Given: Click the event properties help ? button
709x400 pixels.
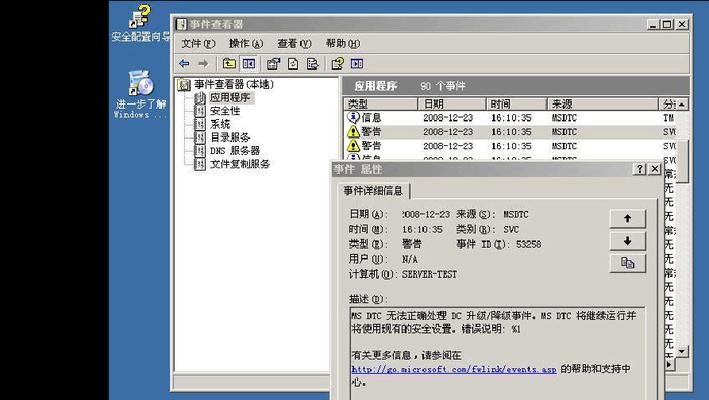Looking at the screenshot, I should [x=639, y=169].
